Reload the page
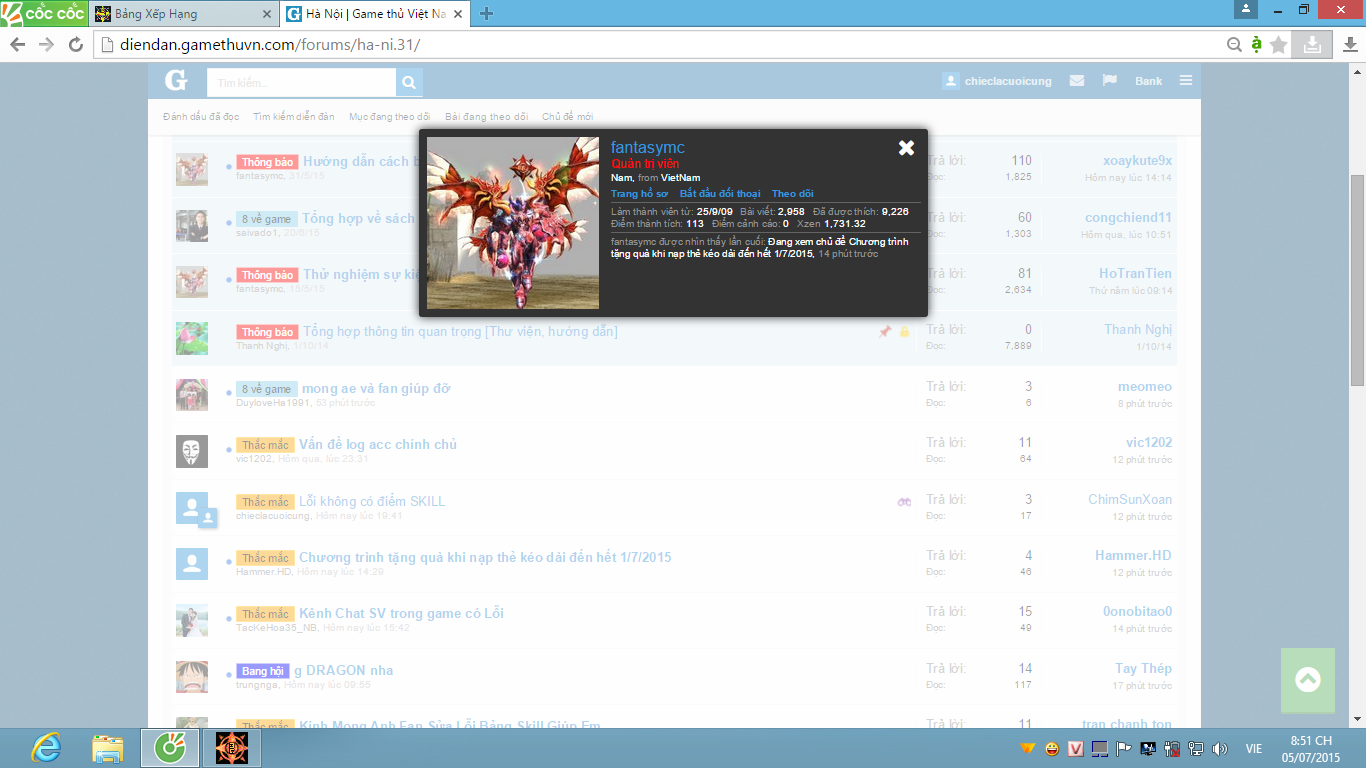This screenshot has width=1366, height=768. [x=76, y=44]
